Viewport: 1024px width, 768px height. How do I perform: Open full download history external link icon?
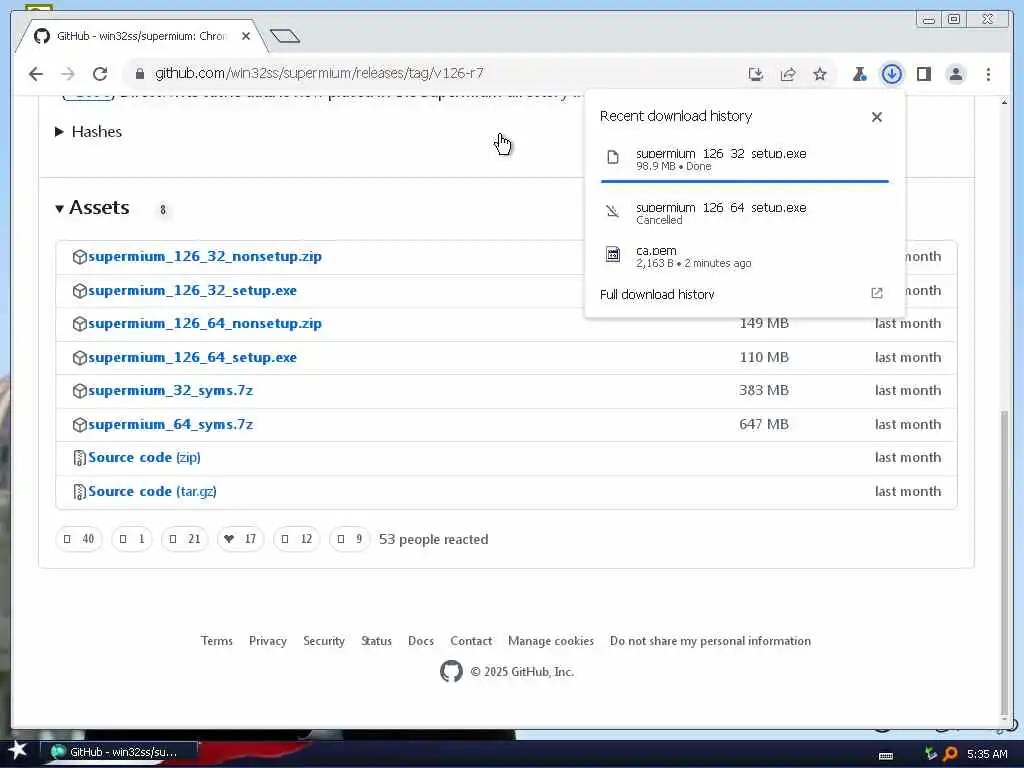876,293
